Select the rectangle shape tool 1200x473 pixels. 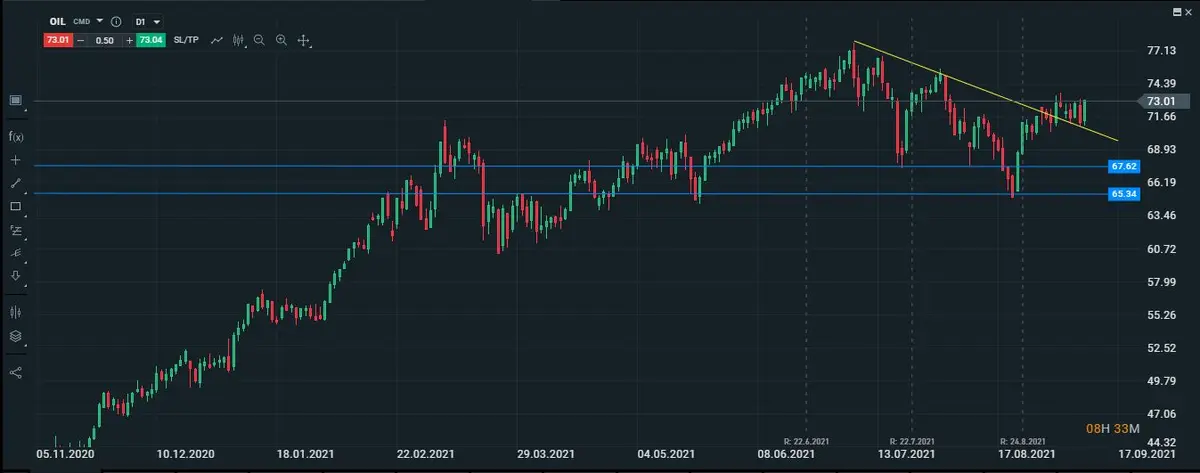pyautogui.click(x=16, y=206)
